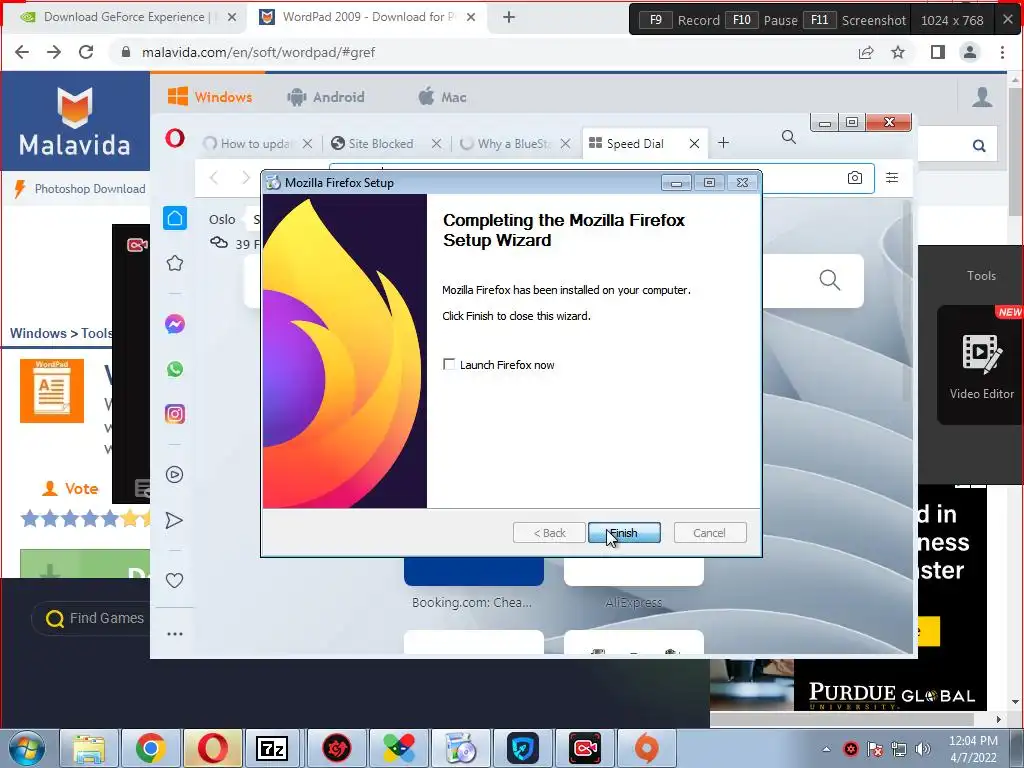Viewport: 1024px width, 768px height.
Task: Close the Site Blocked tab in Opera
Action: click(x=436, y=144)
